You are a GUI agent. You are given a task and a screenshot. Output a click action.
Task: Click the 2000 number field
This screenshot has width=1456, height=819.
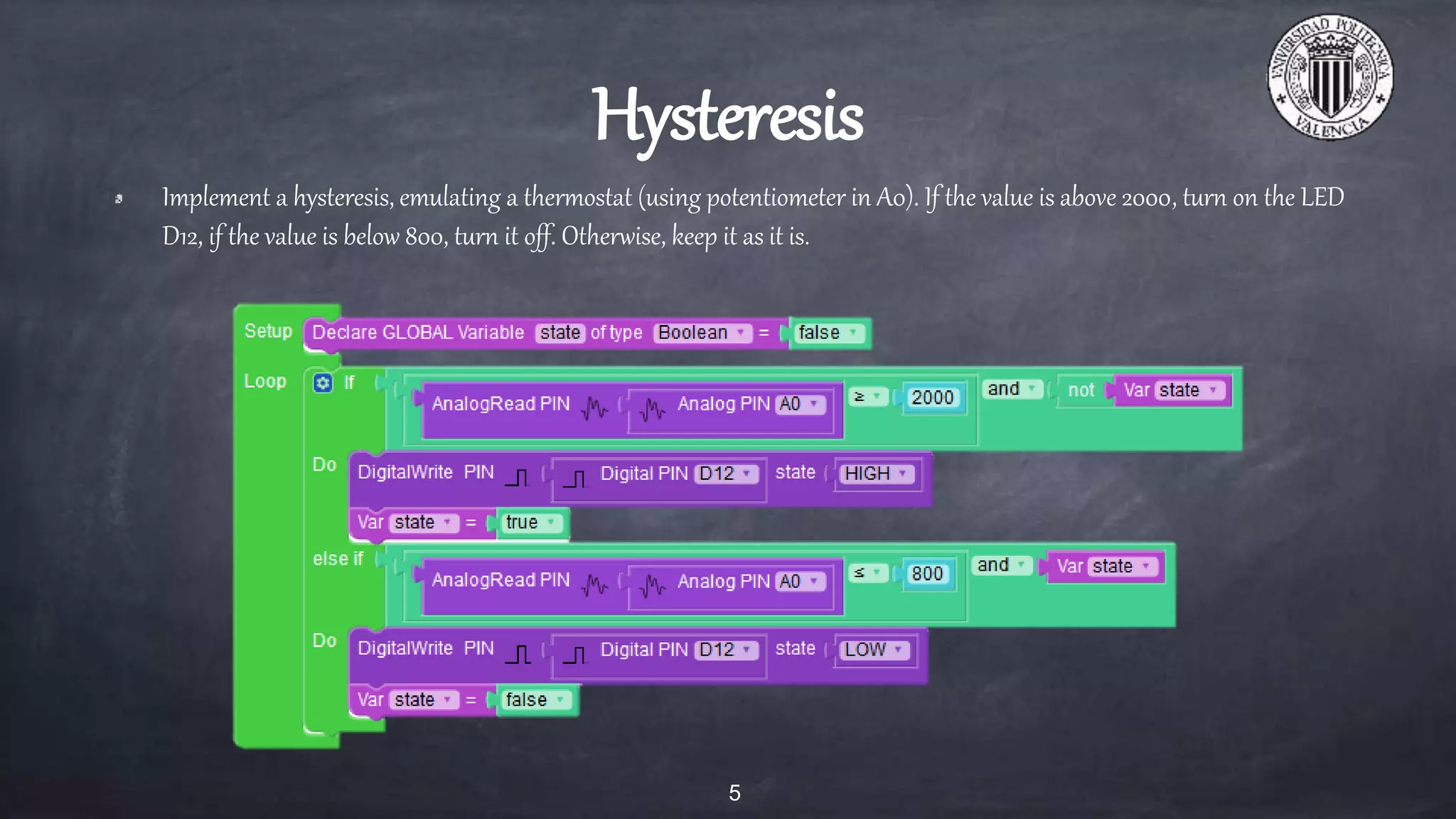point(932,397)
